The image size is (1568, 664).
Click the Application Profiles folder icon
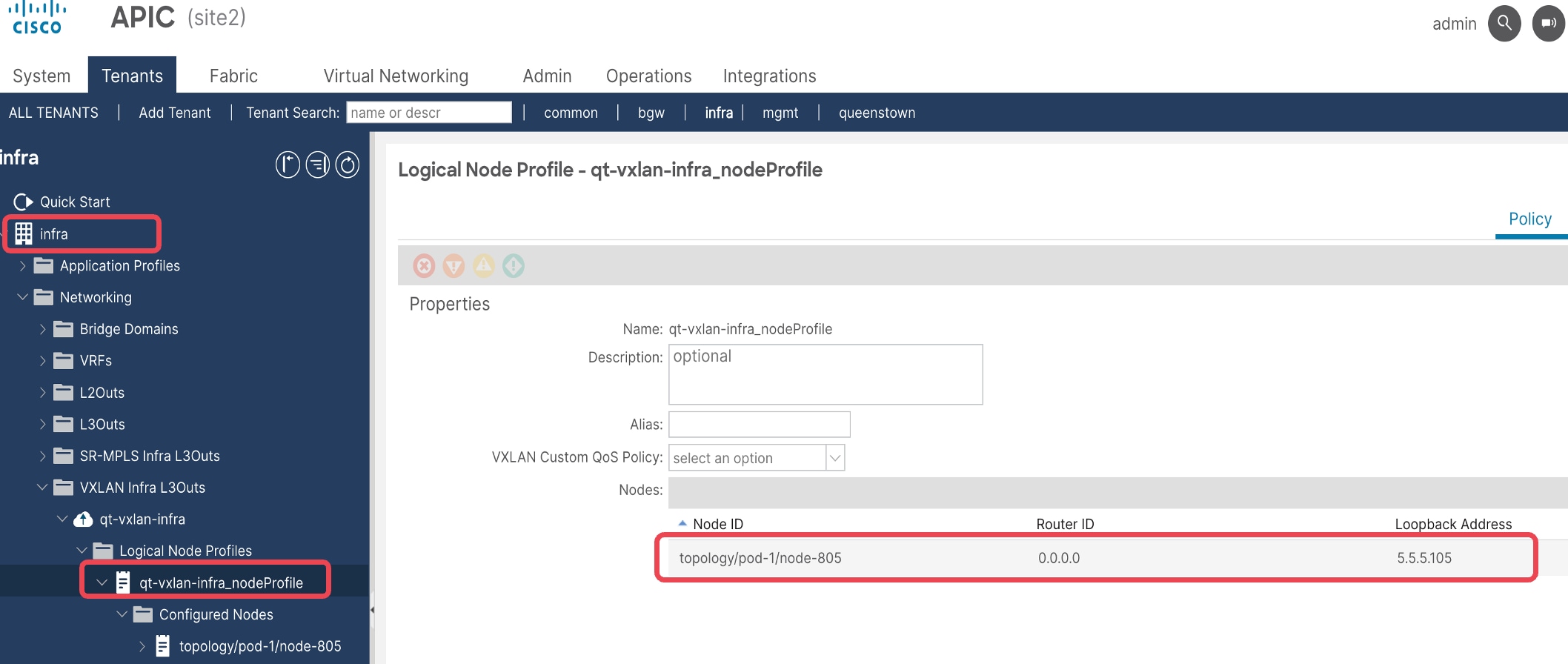click(44, 265)
